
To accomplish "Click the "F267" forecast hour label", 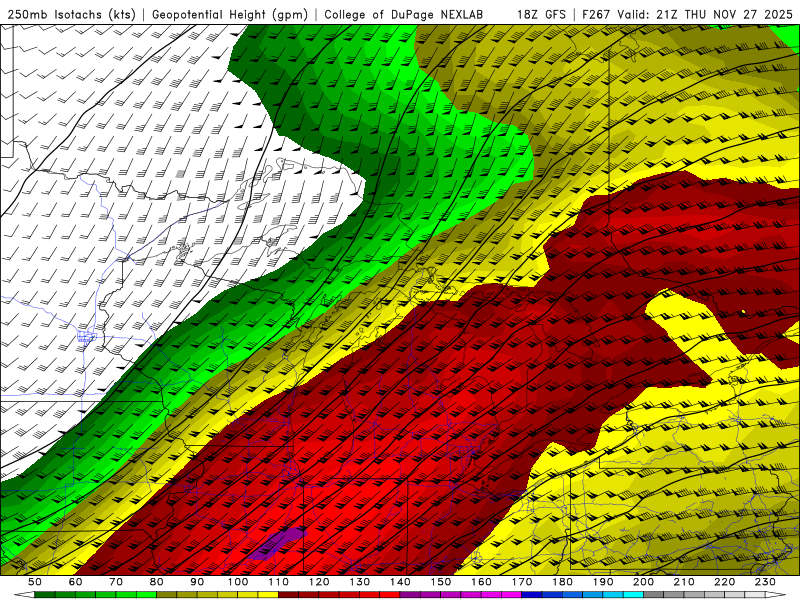I will tap(596, 15).
